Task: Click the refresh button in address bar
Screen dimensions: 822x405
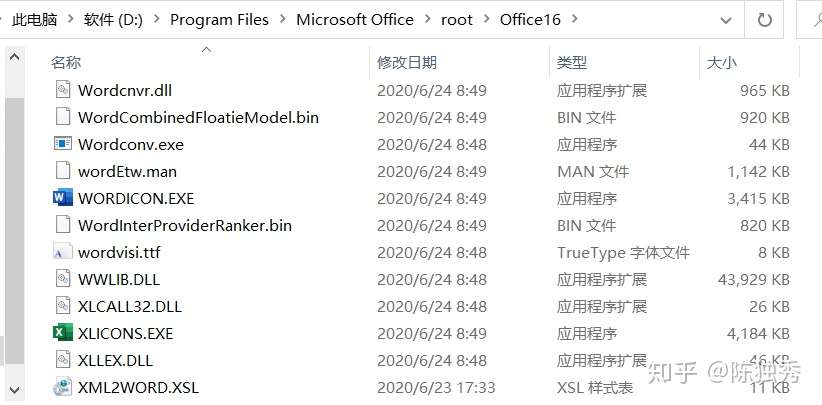Action: click(765, 20)
